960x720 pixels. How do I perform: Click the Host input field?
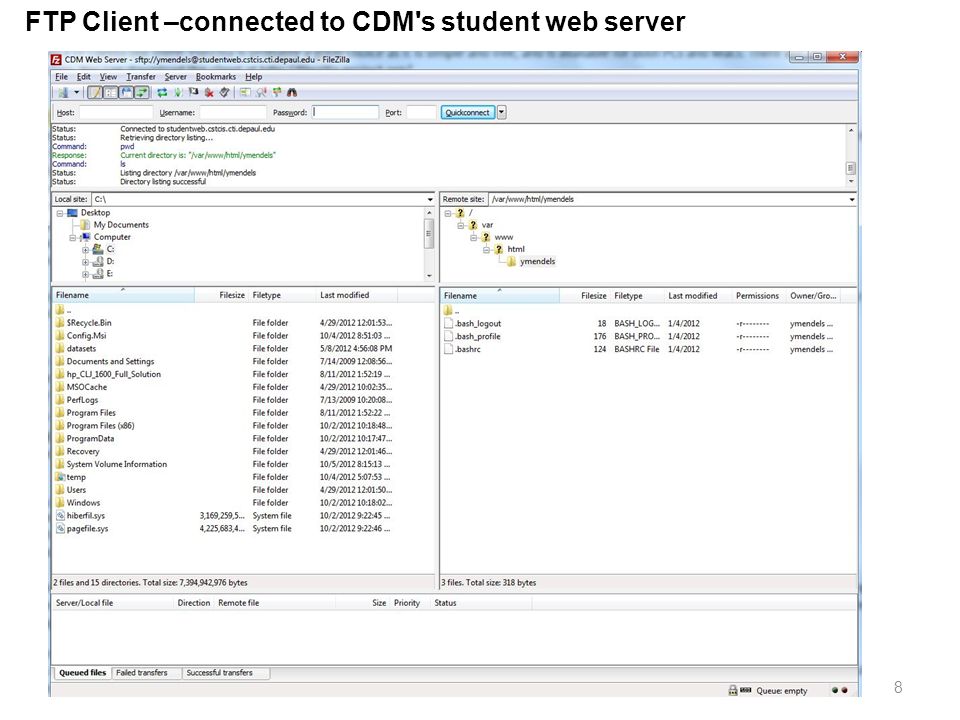click(x=116, y=113)
